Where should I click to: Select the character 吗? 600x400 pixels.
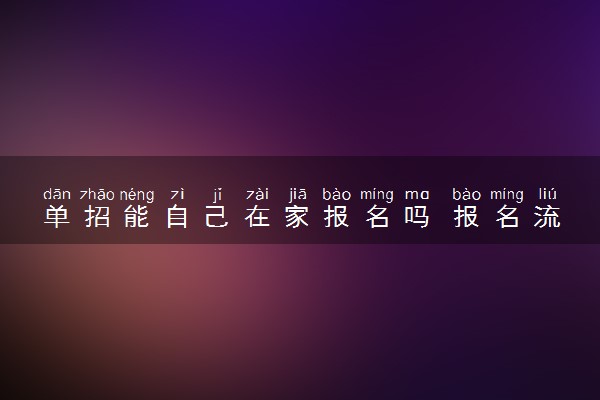(x=417, y=217)
